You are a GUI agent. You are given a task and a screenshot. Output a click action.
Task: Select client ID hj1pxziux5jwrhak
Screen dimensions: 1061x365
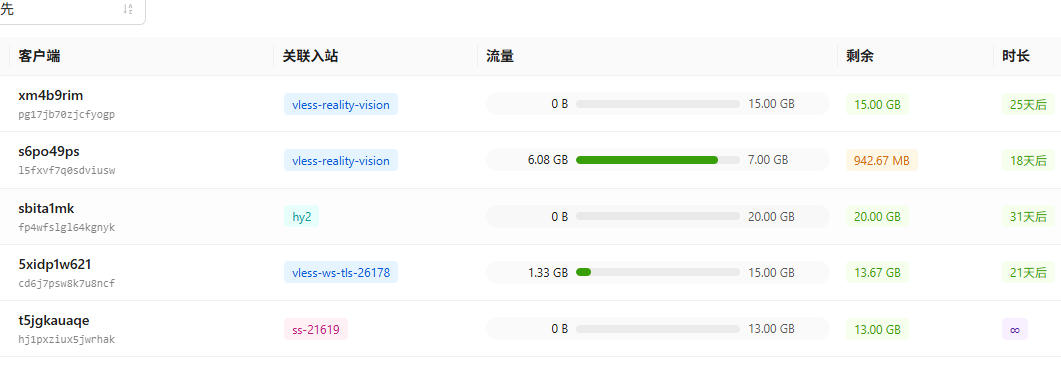point(66,339)
